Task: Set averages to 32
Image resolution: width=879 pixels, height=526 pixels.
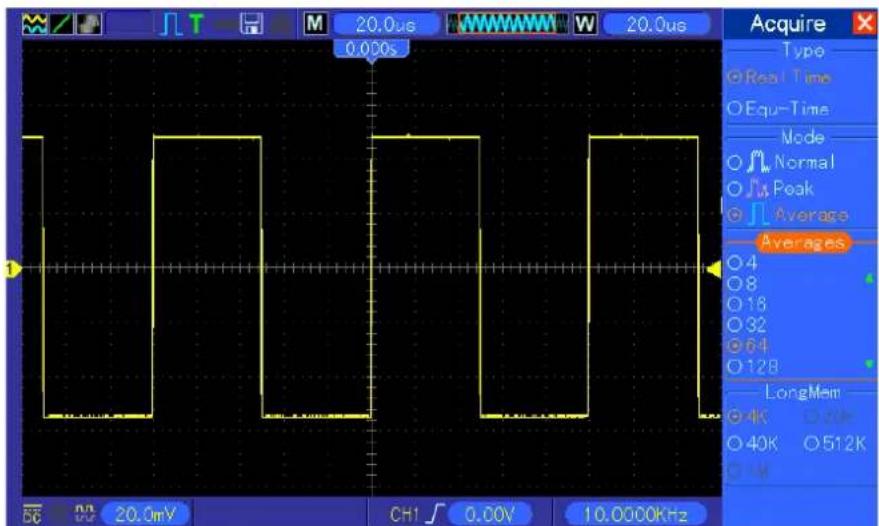Action: pos(747,325)
